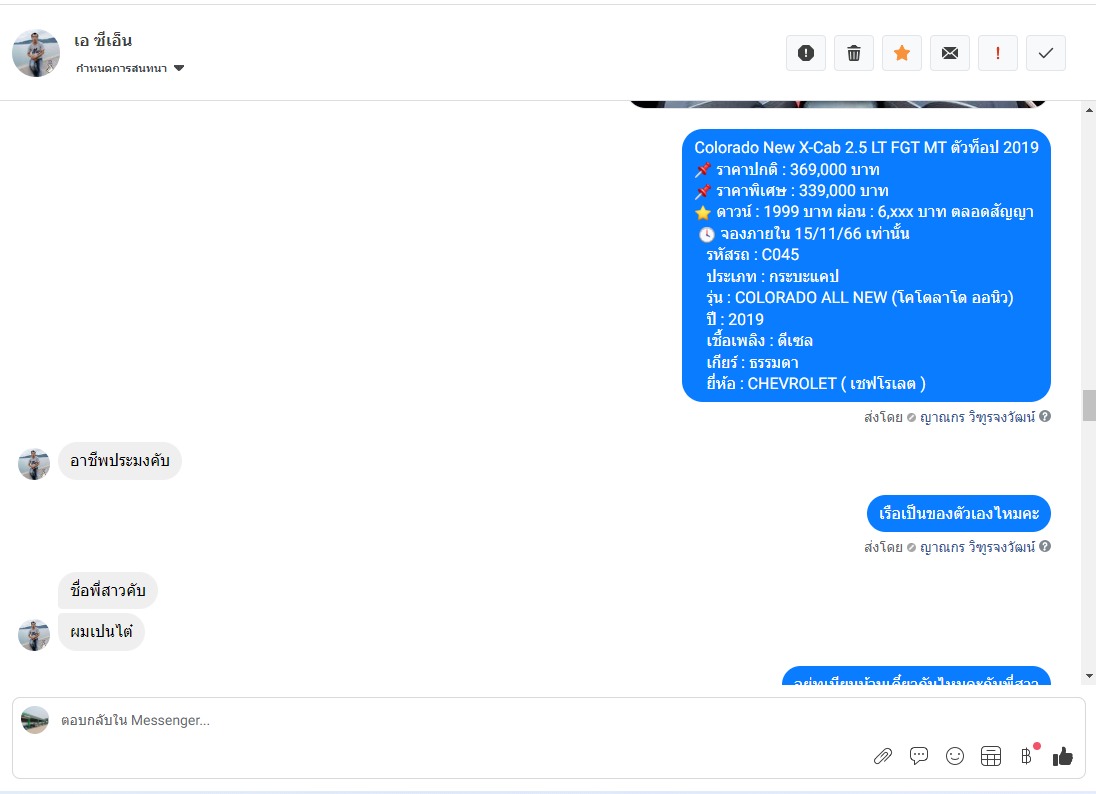The image size is (1096, 794).
Task: Open saved replies speech bubble icon
Action: coord(918,756)
